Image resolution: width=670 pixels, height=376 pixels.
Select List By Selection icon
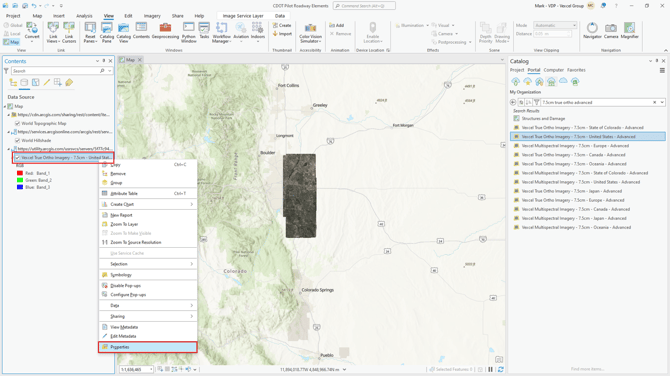(x=35, y=82)
